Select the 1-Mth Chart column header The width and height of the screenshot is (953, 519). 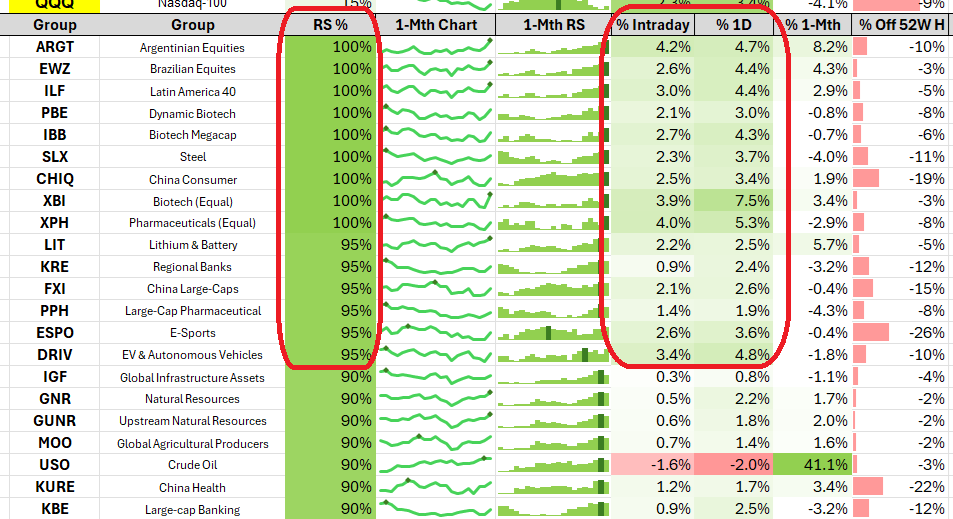click(x=436, y=25)
